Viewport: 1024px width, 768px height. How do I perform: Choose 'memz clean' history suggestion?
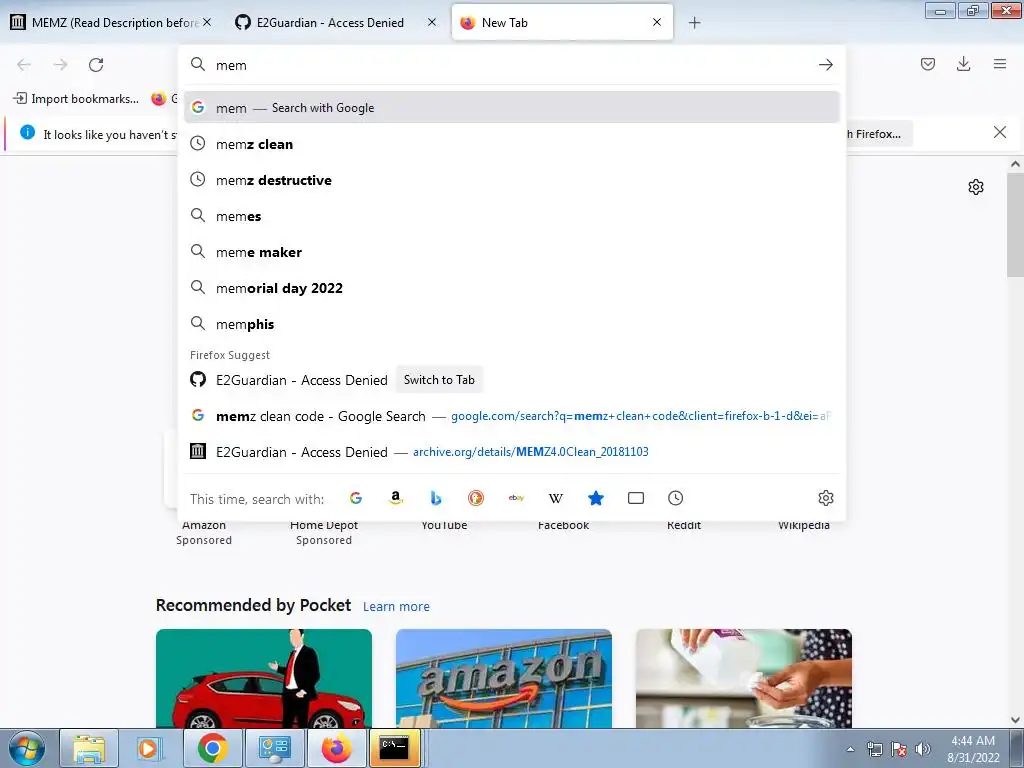click(511, 144)
